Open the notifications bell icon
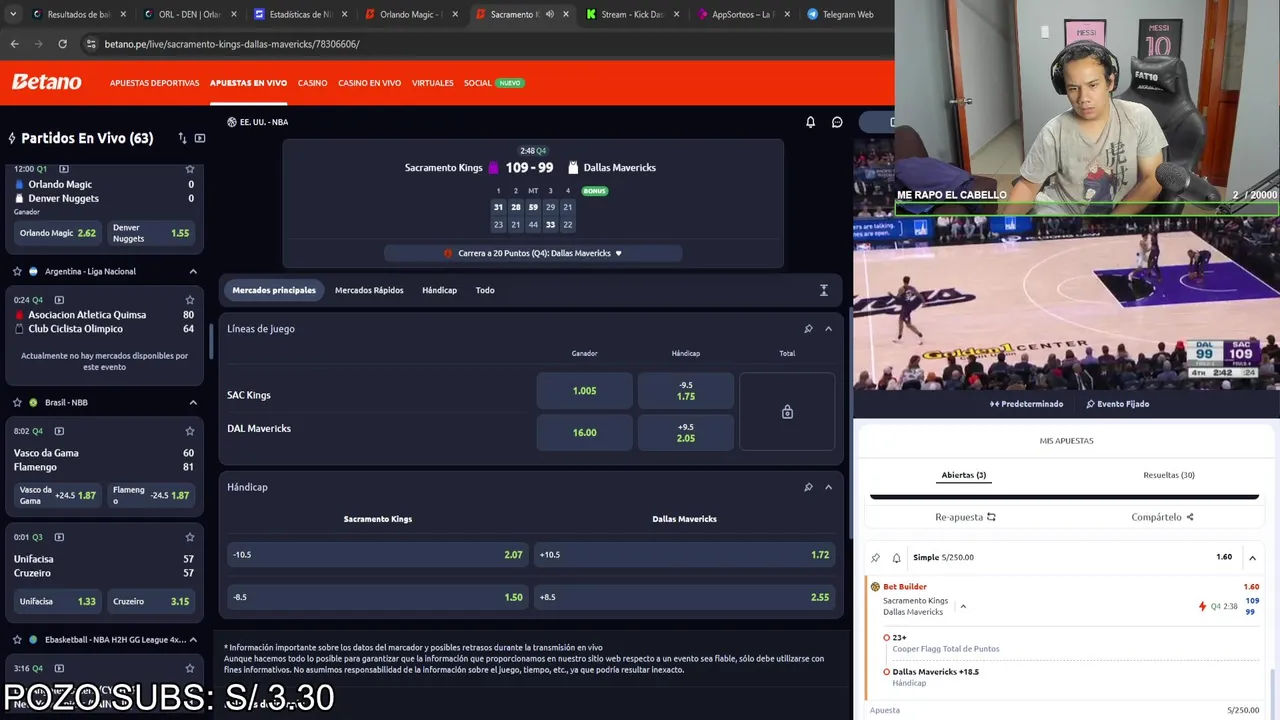This screenshot has height=720, width=1280. 811,122
